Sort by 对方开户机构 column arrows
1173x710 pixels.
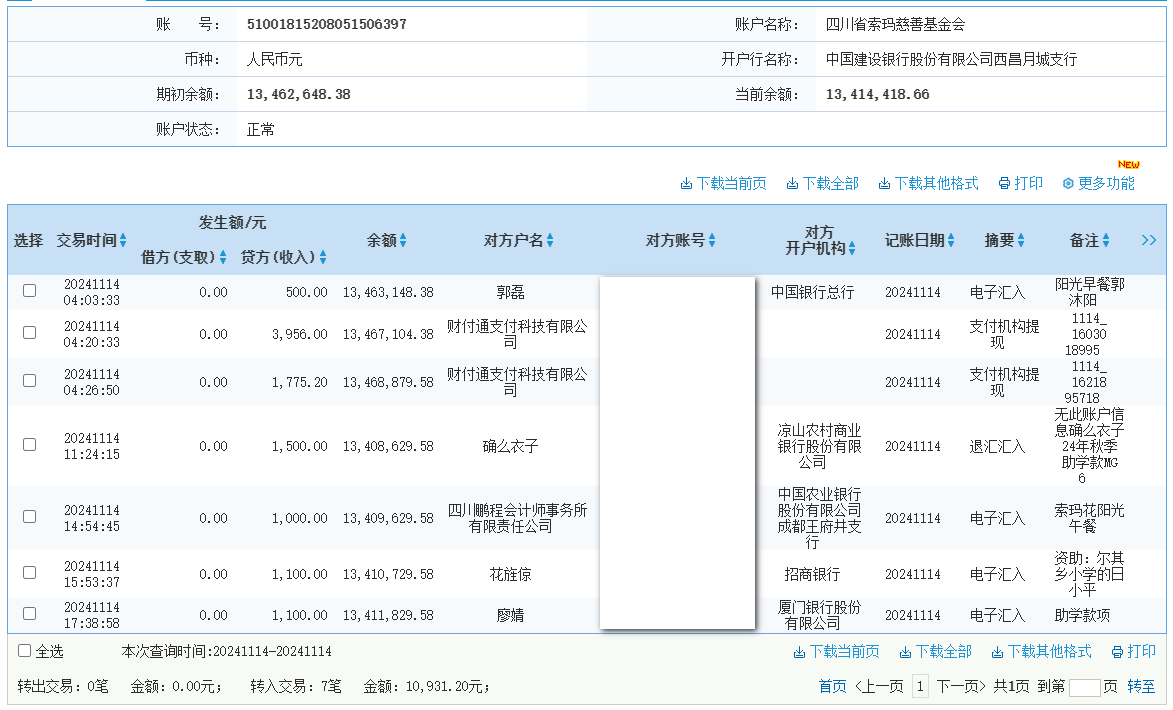[x=852, y=248]
